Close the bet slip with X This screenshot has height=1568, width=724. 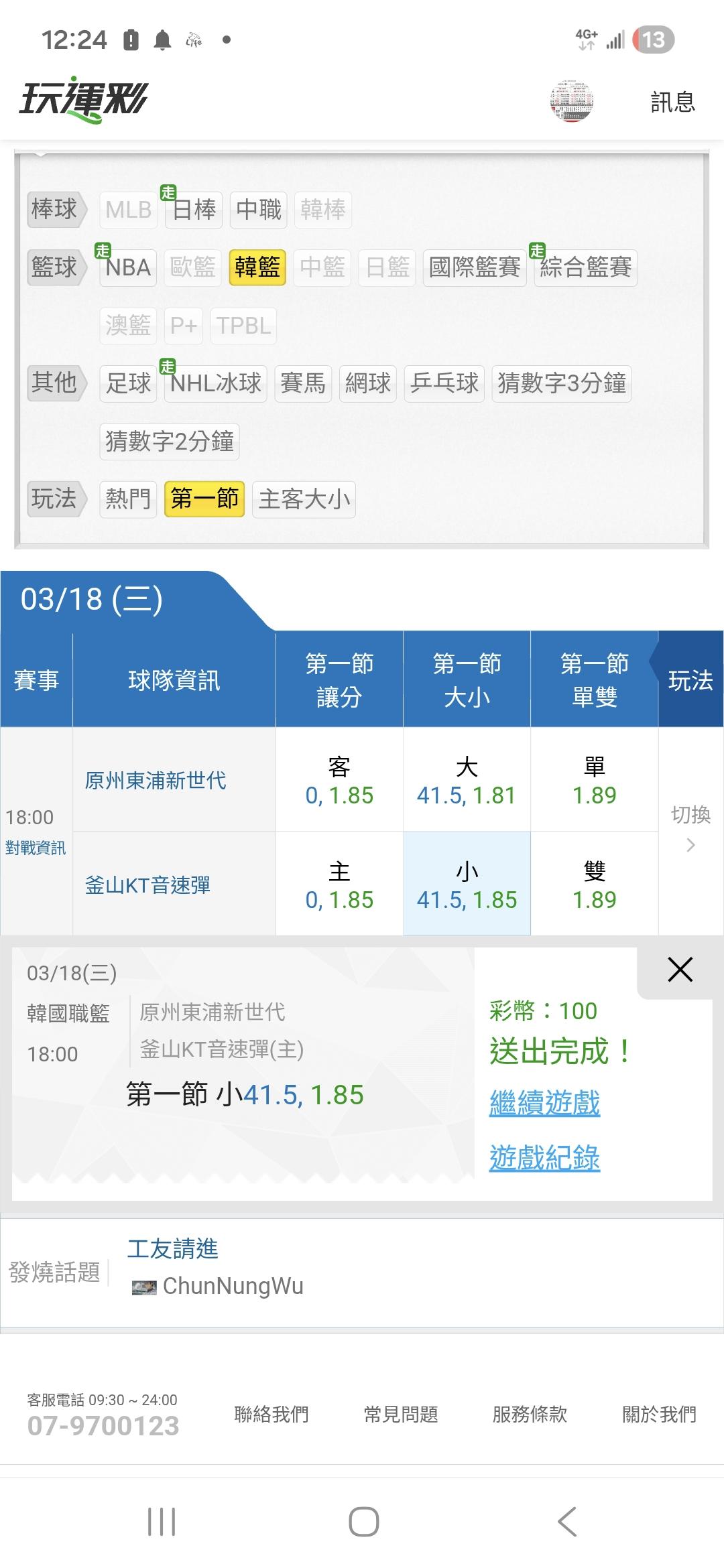680,970
